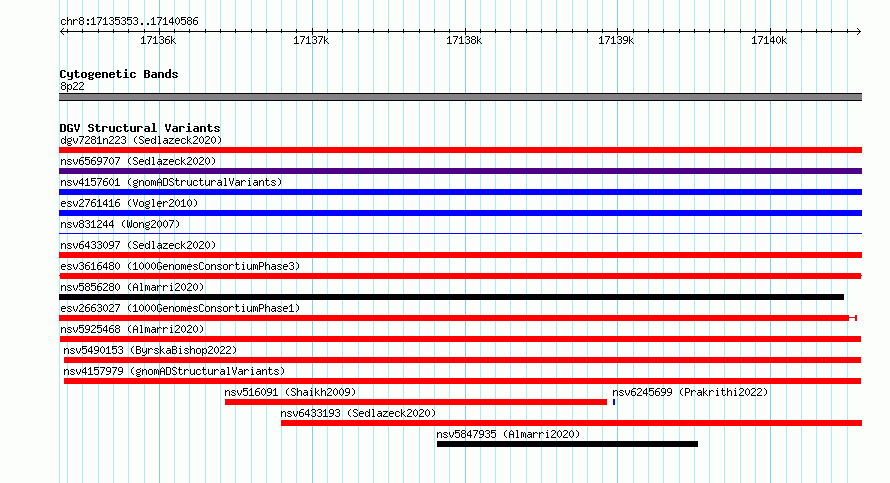Click the 17138k ruler tick label

(x=464, y=40)
